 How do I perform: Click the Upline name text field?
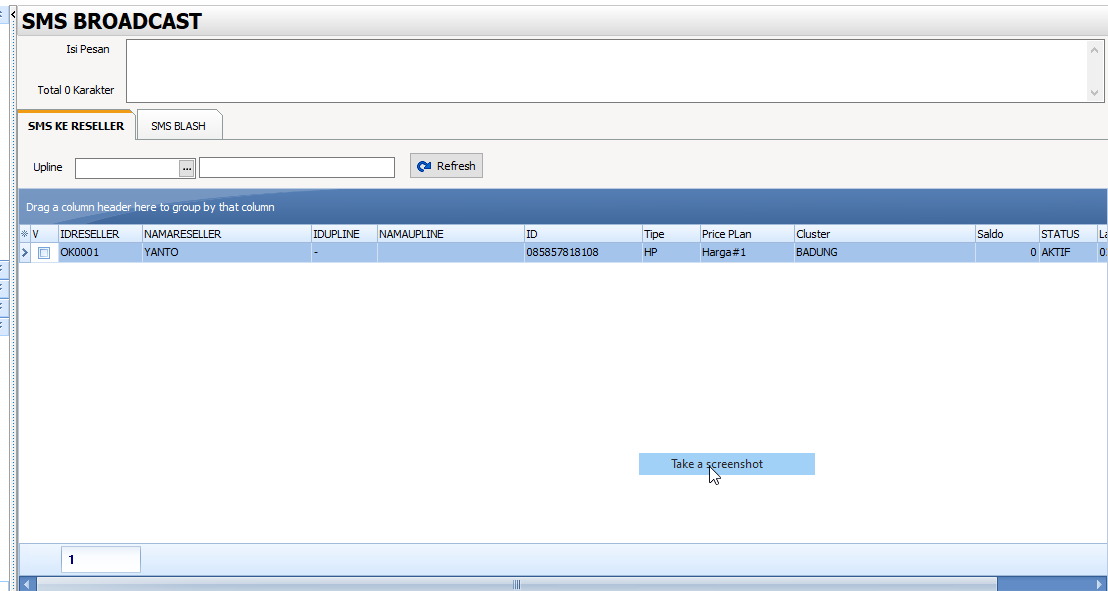(296, 168)
